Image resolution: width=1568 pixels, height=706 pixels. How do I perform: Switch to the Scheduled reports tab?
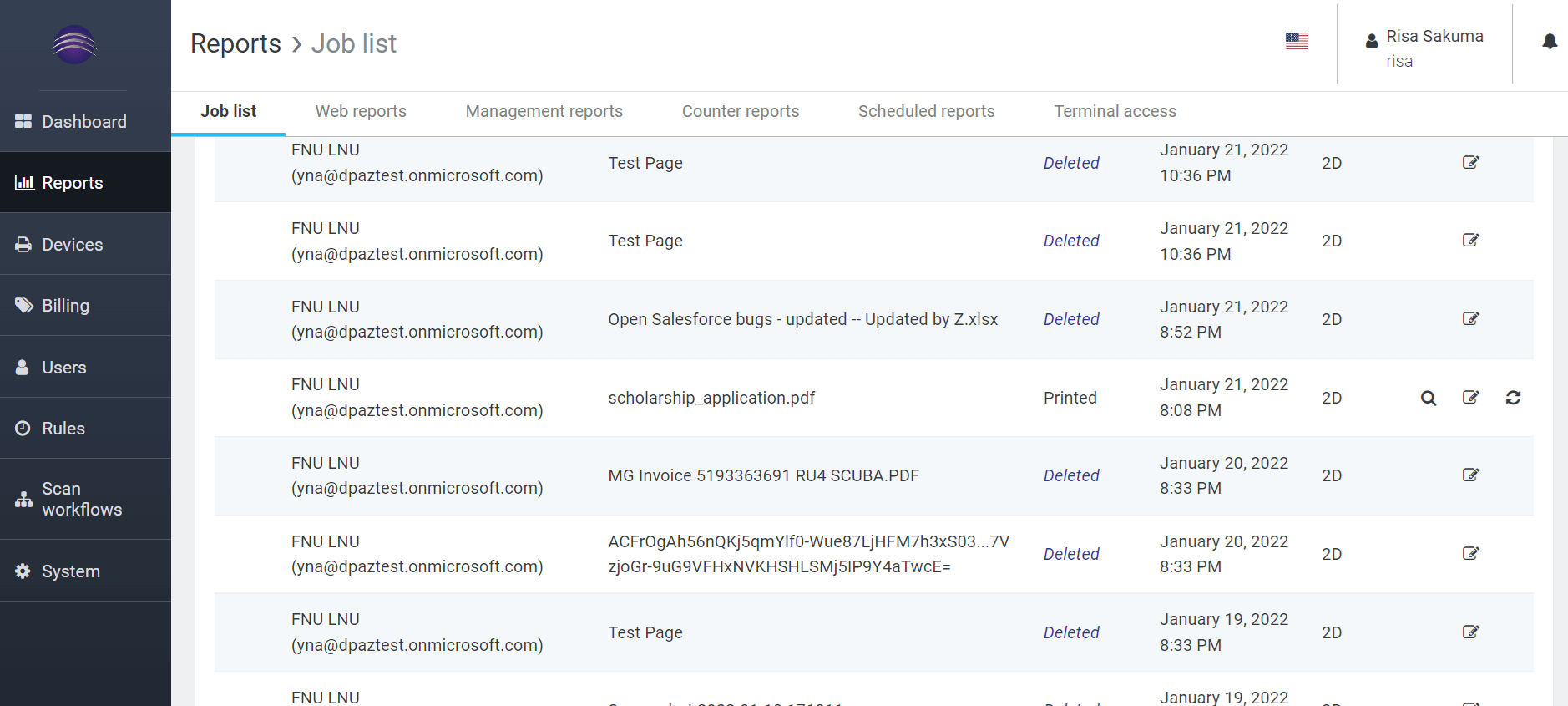pyautogui.click(x=926, y=111)
